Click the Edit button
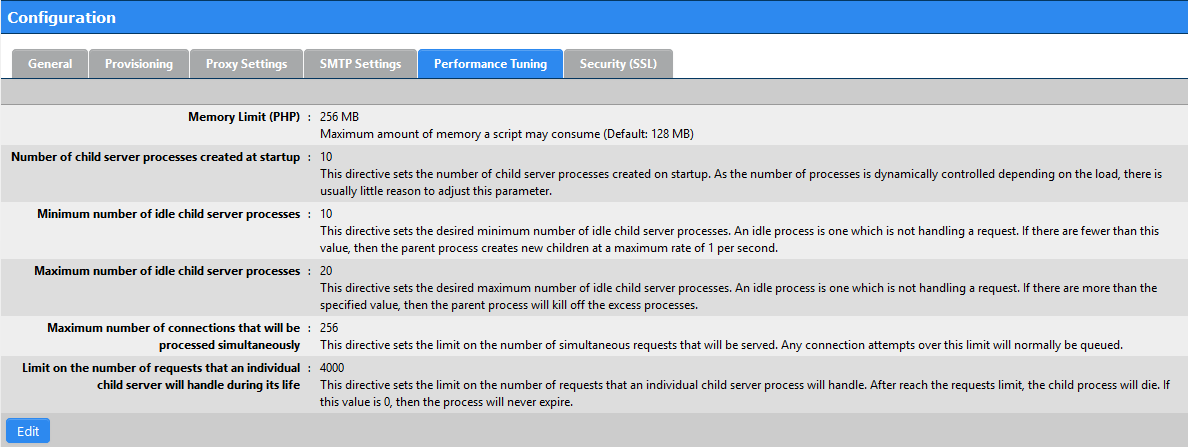1188x447 pixels. [x=28, y=430]
